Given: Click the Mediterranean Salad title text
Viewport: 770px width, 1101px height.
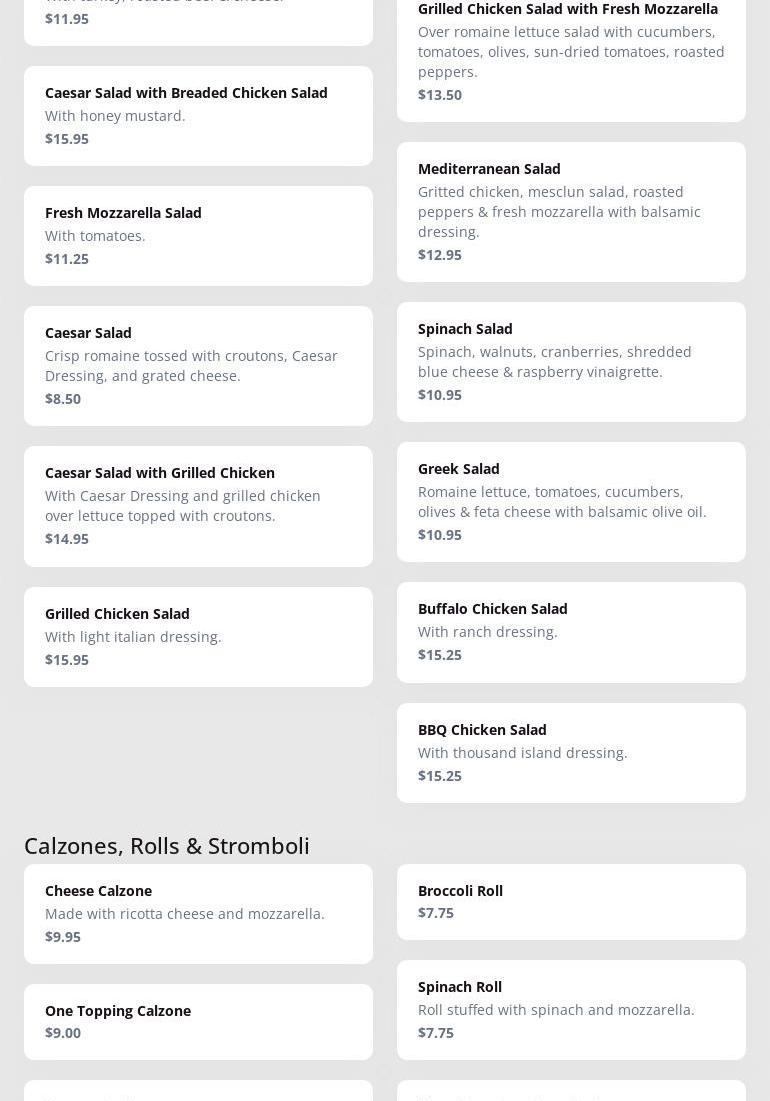Looking at the screenshot, I should [x=489, y=169].
